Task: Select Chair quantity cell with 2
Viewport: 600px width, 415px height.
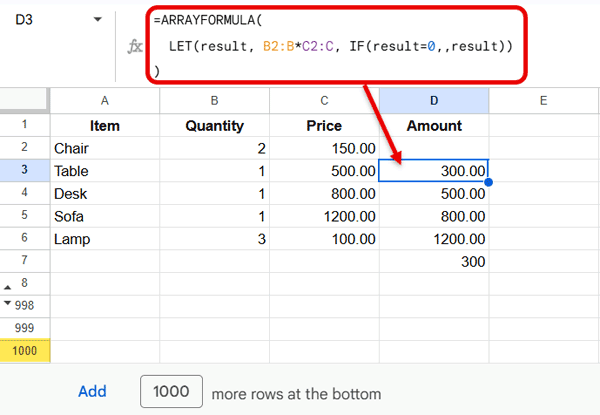Action: coord(214,148)
